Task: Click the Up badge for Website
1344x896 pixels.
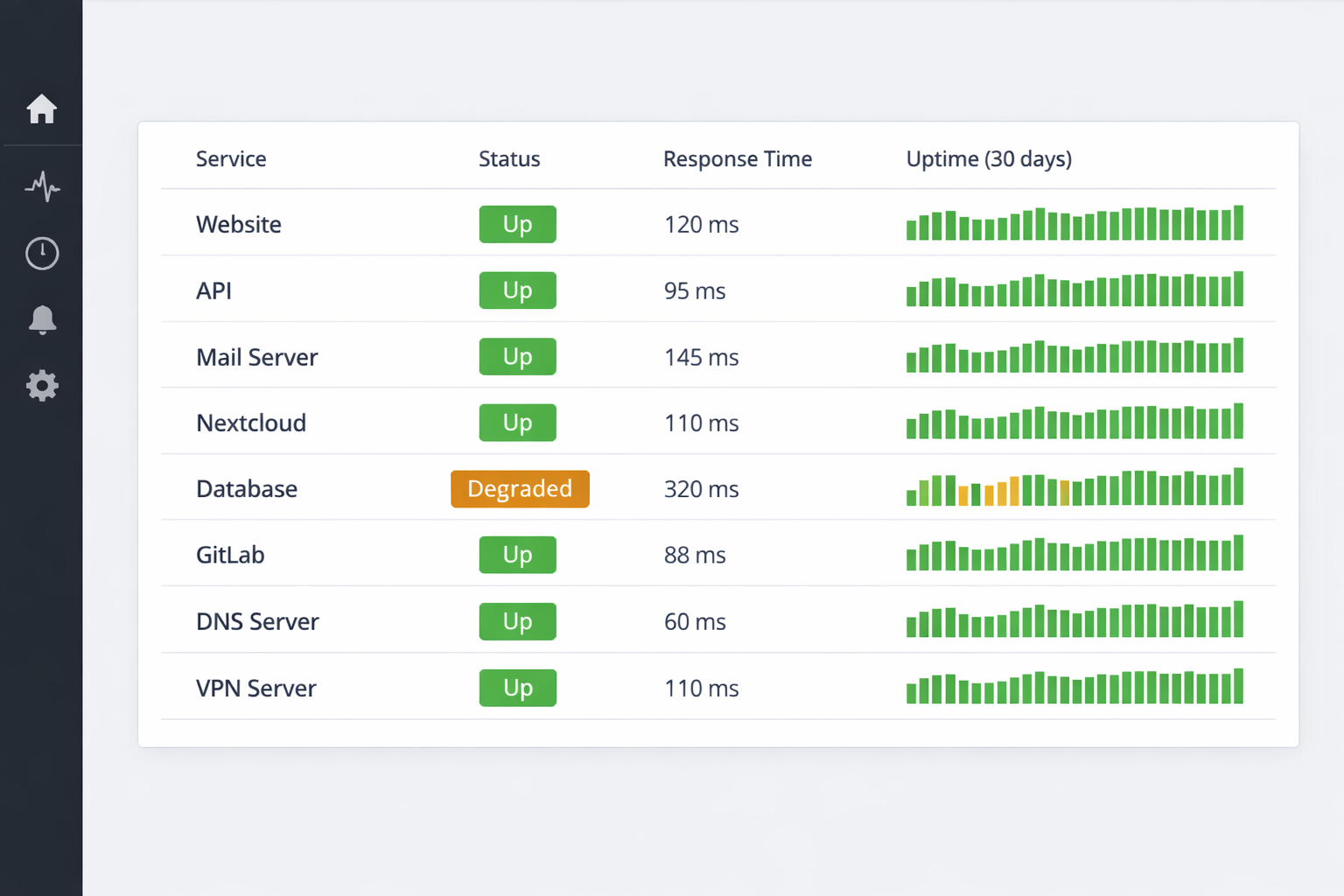Action: point(517,225)
